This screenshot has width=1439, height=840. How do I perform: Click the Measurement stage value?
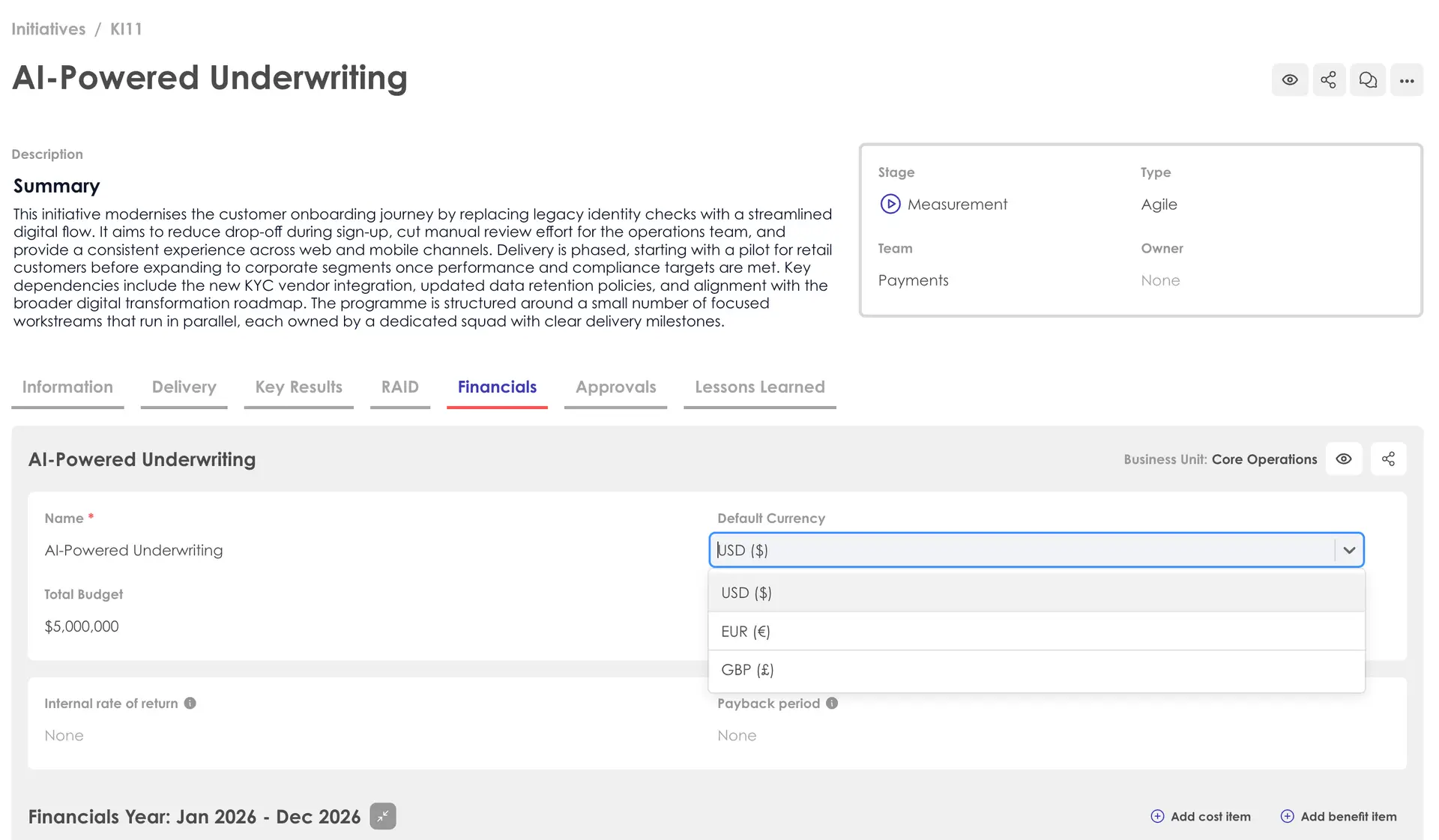tap(957, 204)
